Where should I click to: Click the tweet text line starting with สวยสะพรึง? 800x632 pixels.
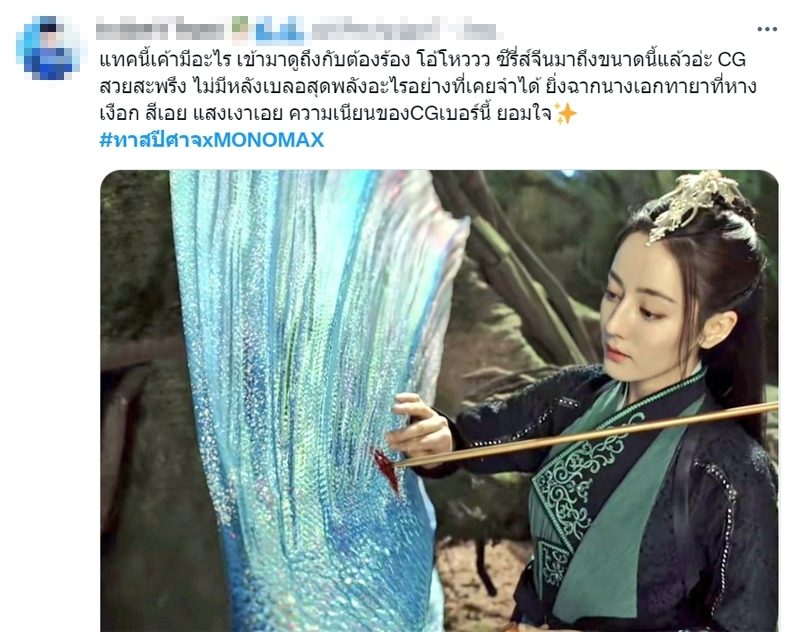[x=428, y=86]
